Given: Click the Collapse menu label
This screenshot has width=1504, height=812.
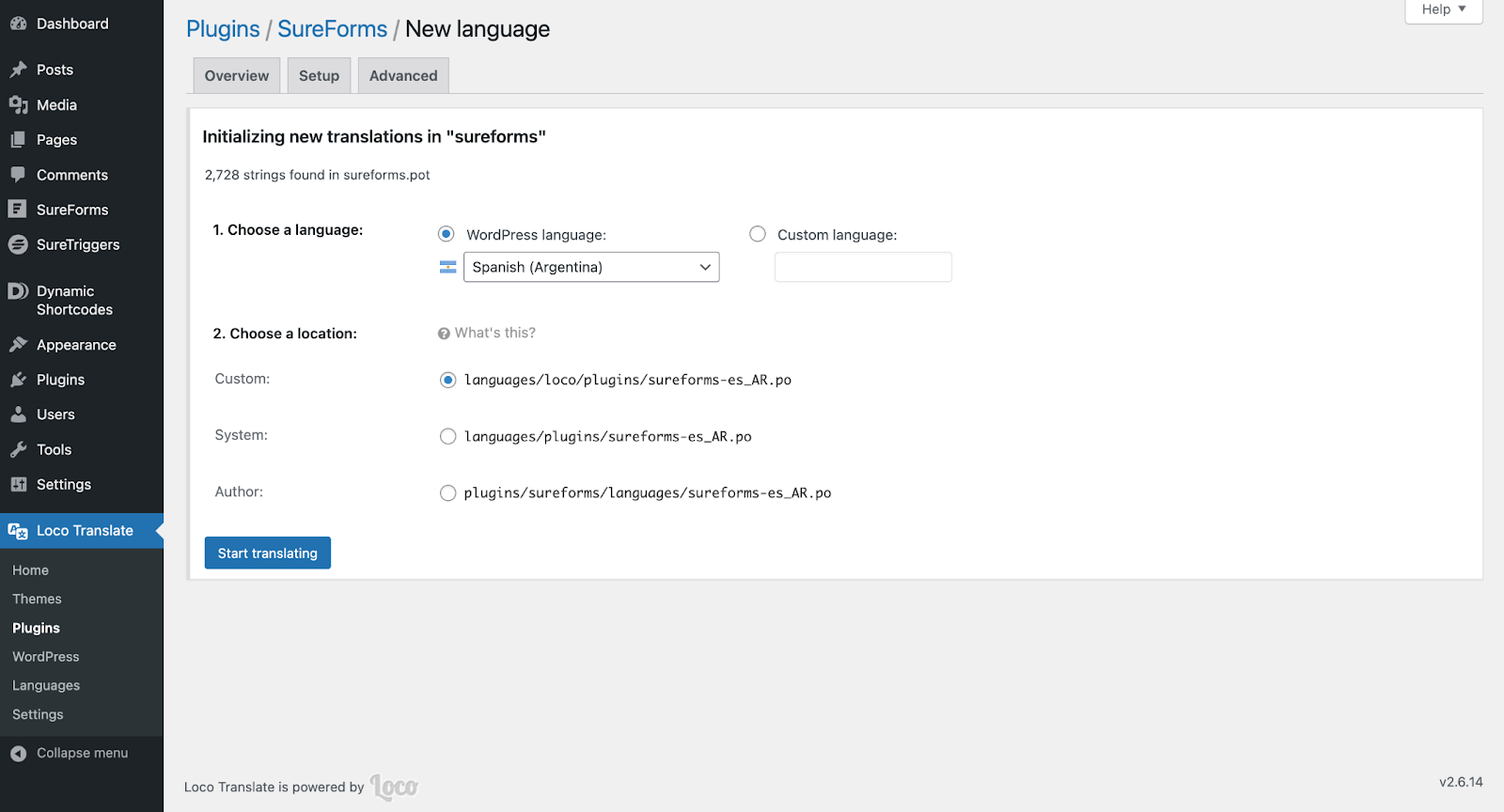Looking at the screenshot, I should tap(83, 753).
